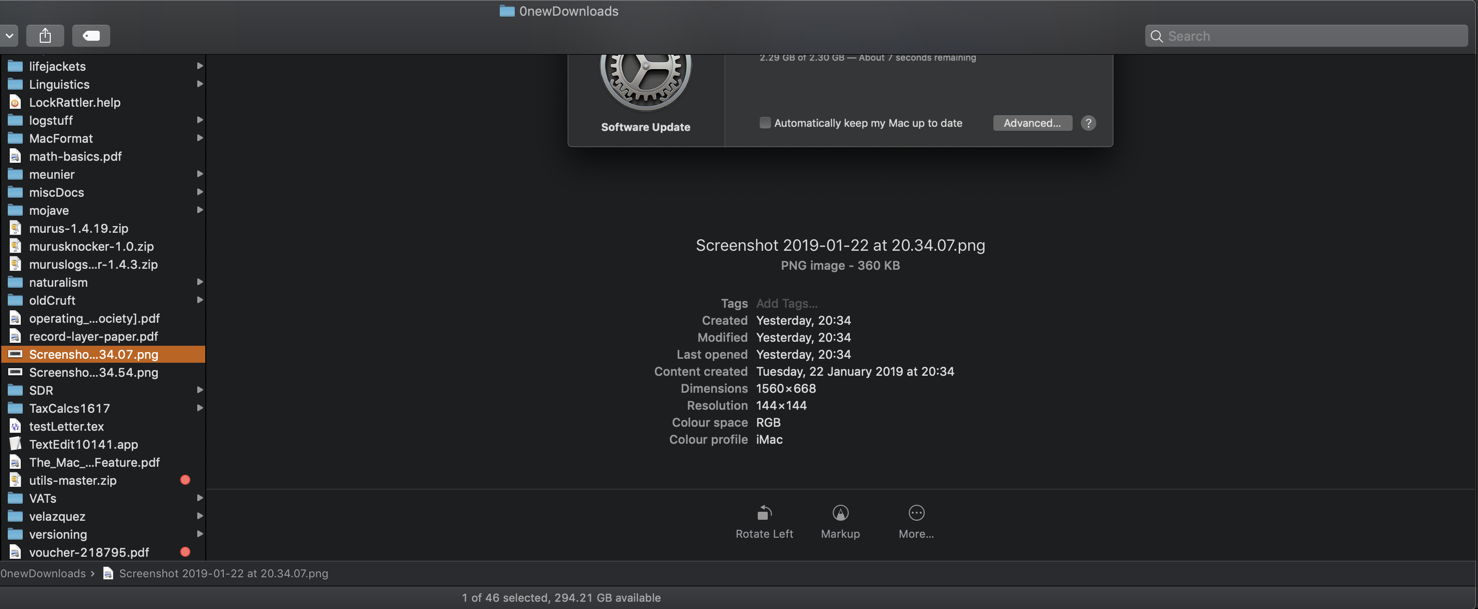Image resolution: width=1478 pixels, height=609 pixels.
Task: Click the Edit Tags toolbar icon
Action: [x=91, y=36]
